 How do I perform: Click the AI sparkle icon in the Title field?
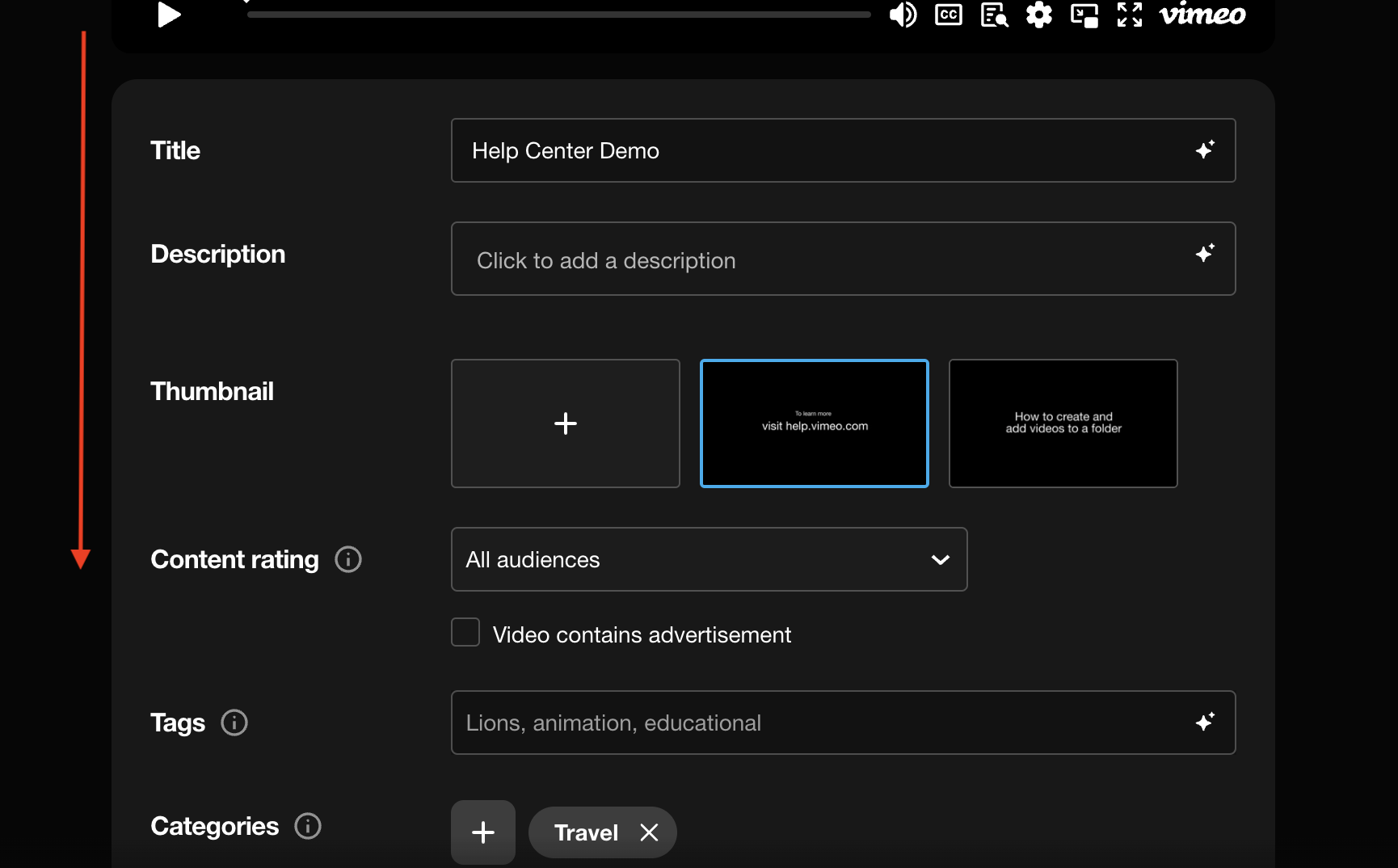1204,150
